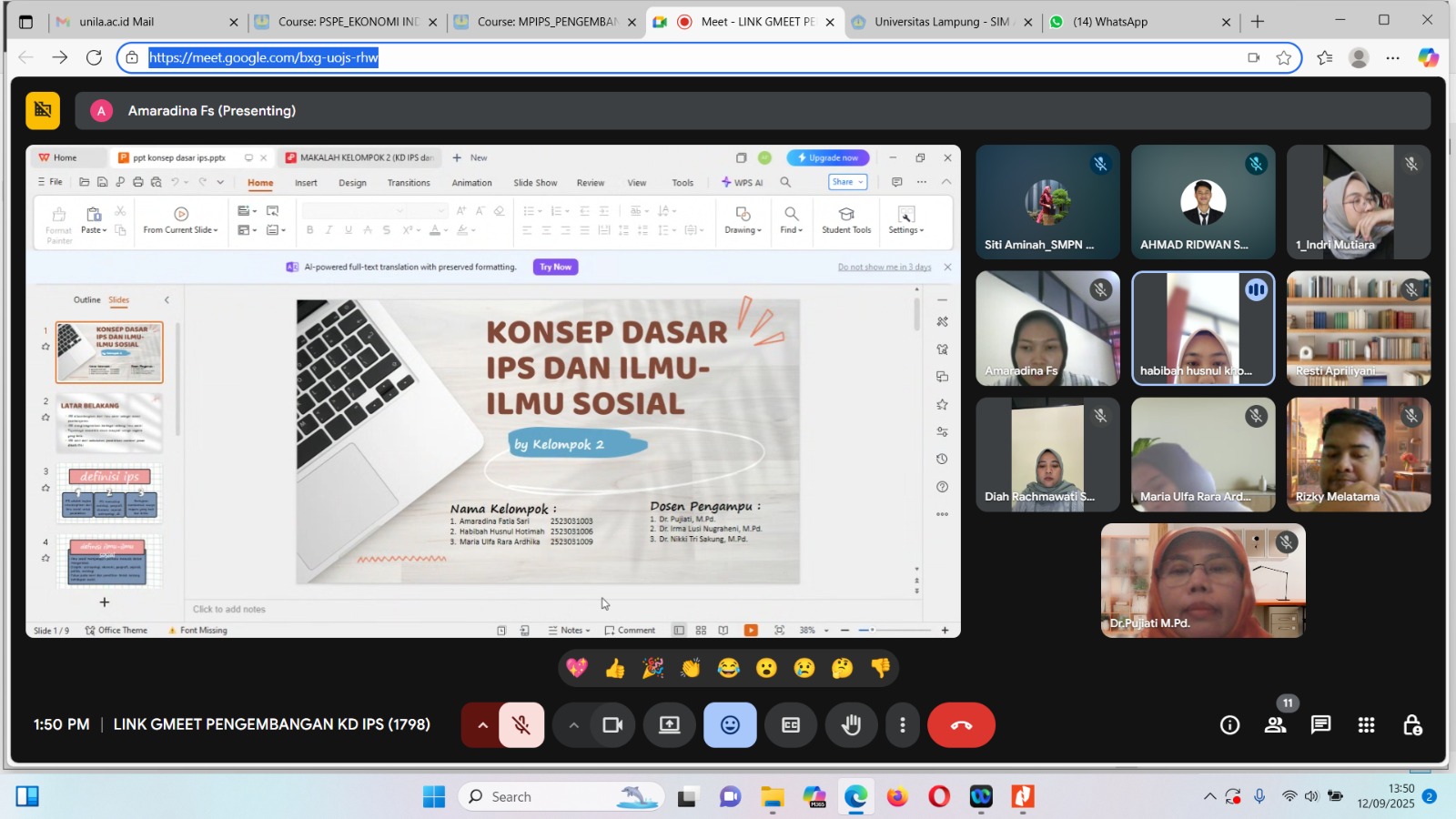Open File Explorer from the taskbar
1456x819 pixels.
point(773,797)
